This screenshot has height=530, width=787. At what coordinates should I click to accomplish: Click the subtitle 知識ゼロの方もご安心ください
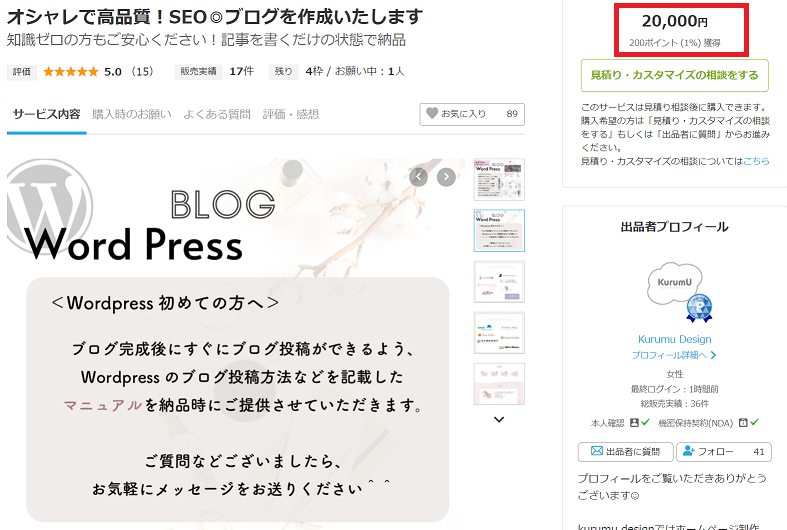point(206,40)
